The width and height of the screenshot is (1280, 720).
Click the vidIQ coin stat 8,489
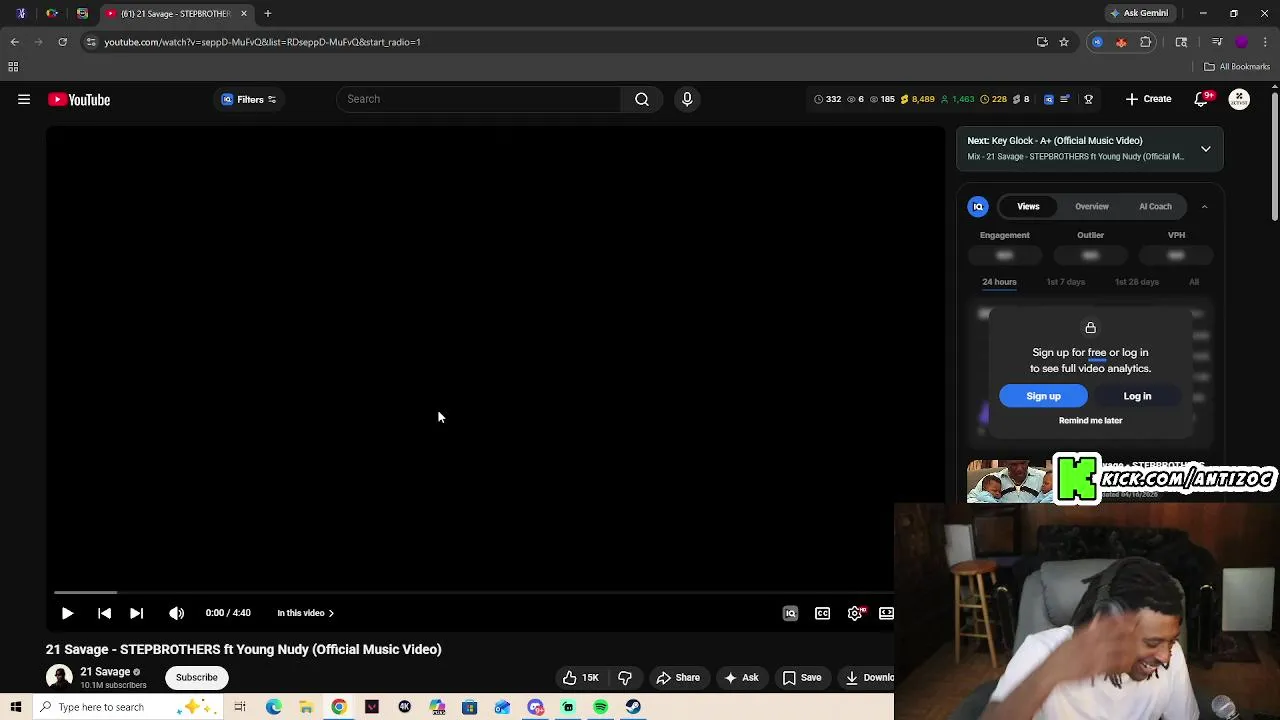tap(917, 99)
